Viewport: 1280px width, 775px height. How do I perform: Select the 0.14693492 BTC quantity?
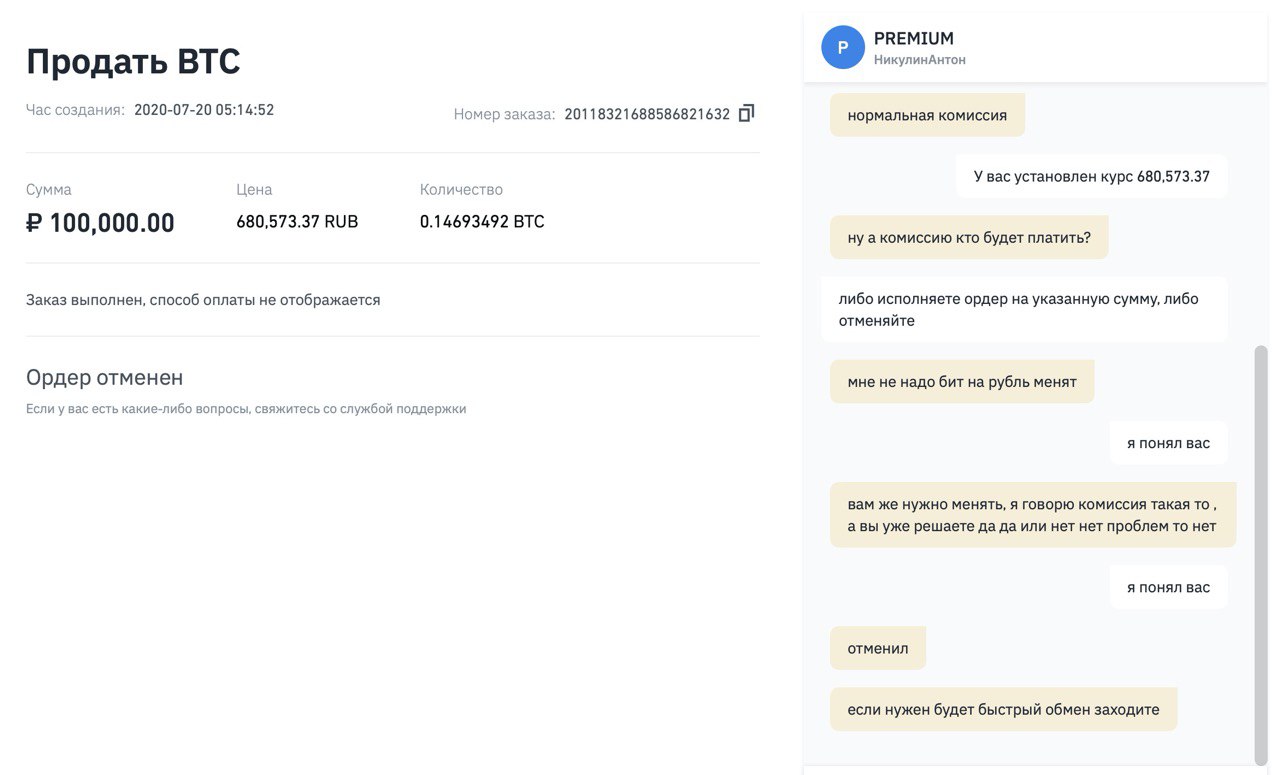pos(482,221)
